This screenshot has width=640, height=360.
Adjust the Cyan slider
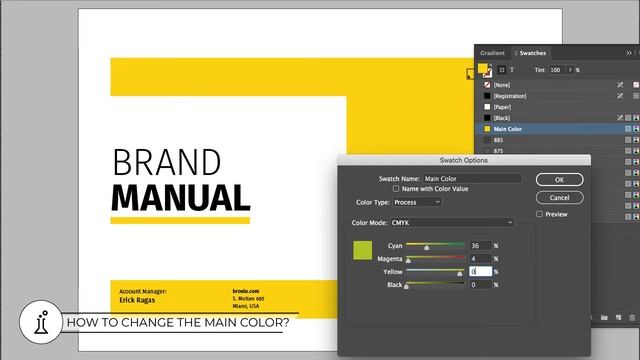click(x=427, y=247)
